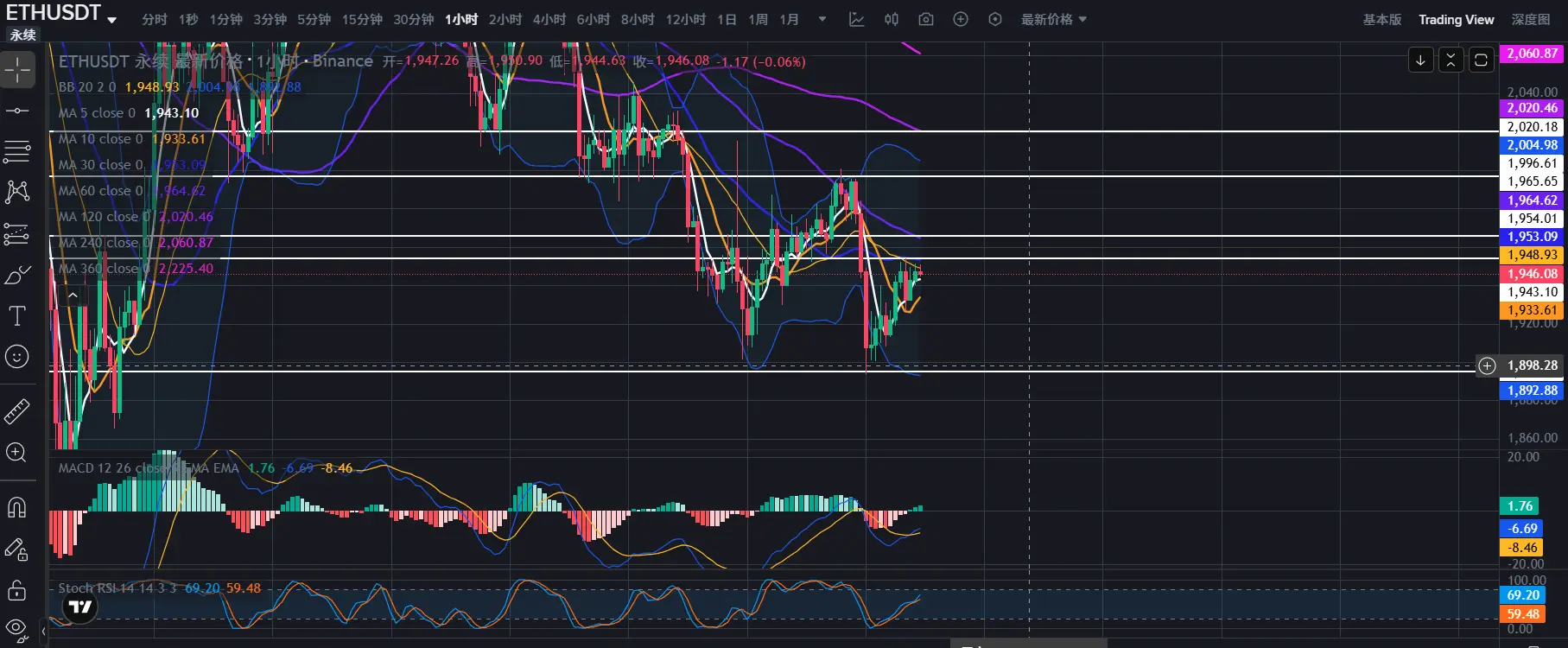Collapse the indicator legend list arrow
The width and height of the screenshot is (1568, 648).
pyautogui.click(x=73, y=295)
